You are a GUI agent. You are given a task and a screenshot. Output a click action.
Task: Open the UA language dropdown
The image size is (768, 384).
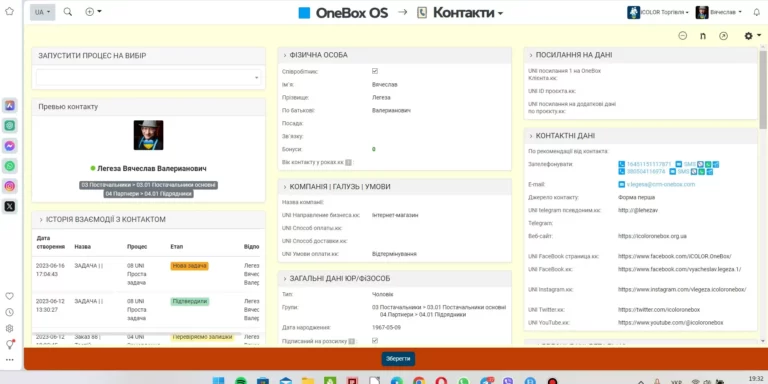(x=43, y=12)
